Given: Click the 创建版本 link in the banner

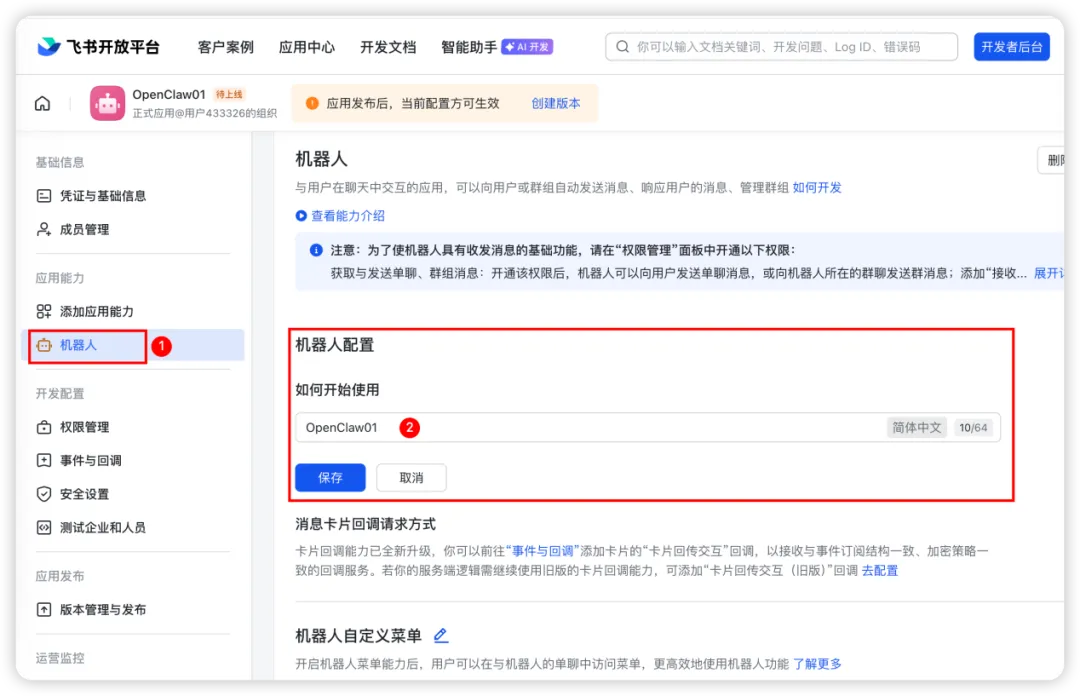Looking at the screenshot, I should coord(557,103).
